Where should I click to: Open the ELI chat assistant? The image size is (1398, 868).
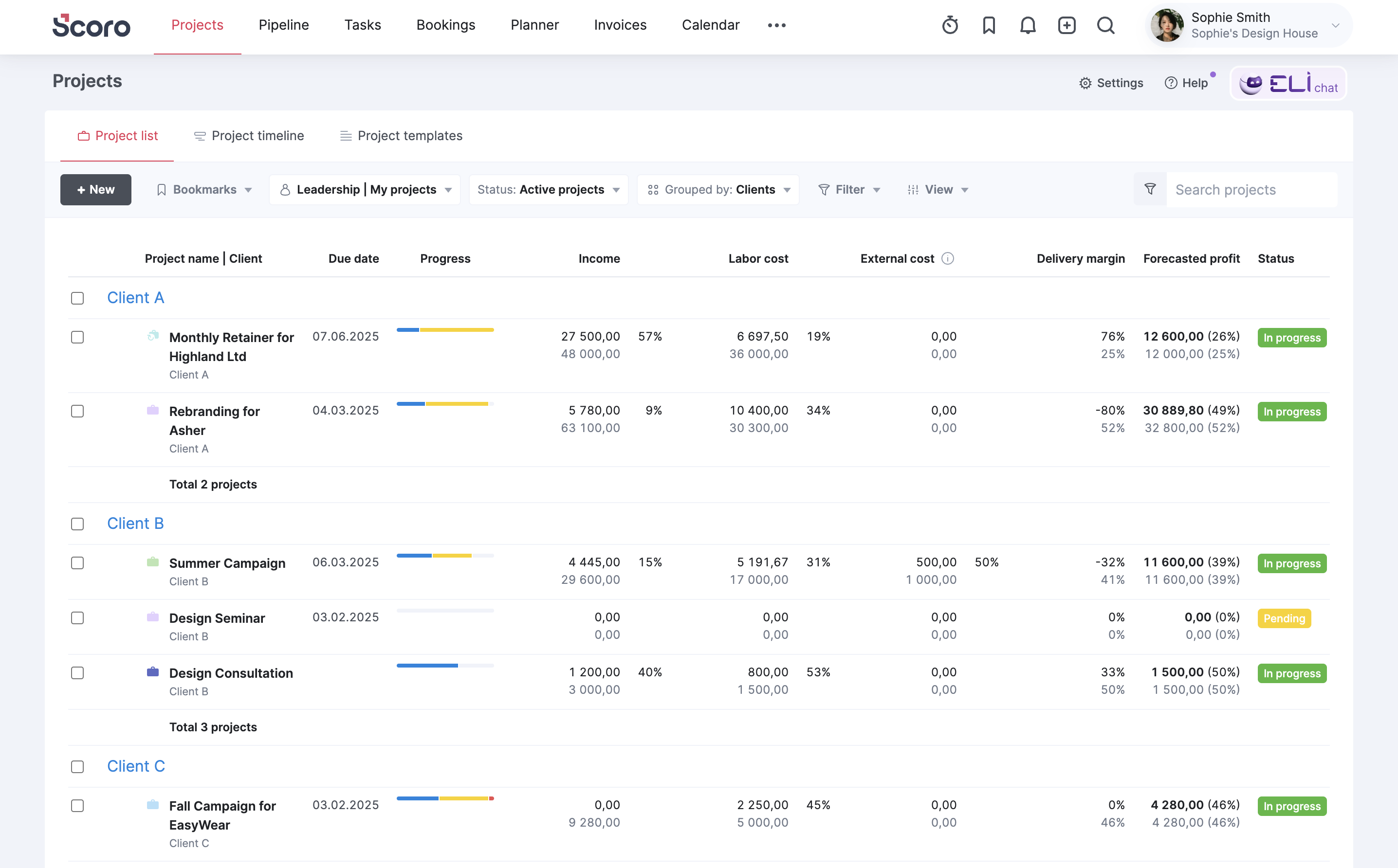1288,84
